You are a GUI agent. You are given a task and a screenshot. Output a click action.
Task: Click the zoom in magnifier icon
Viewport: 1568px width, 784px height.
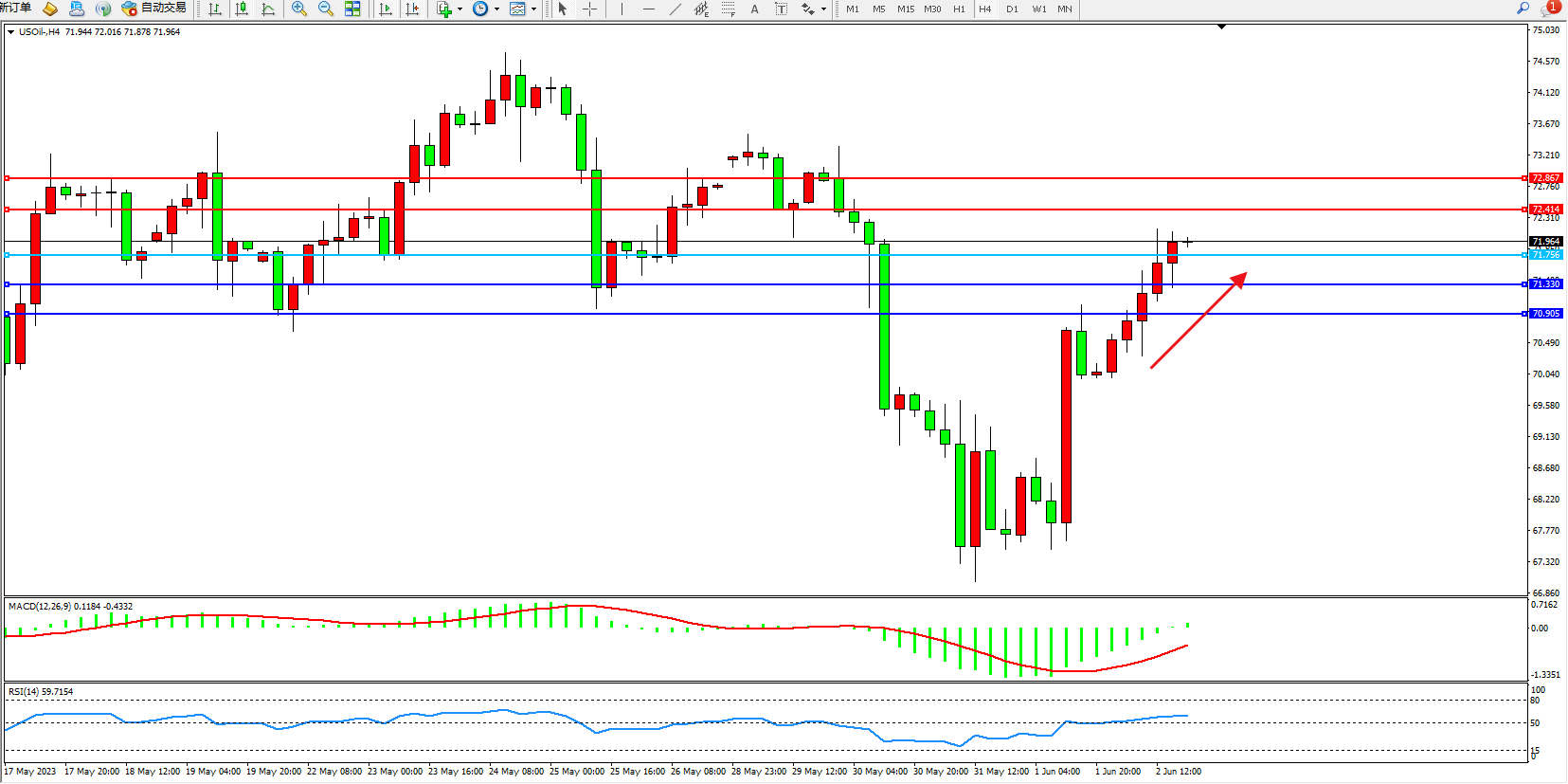pos(299,9)
